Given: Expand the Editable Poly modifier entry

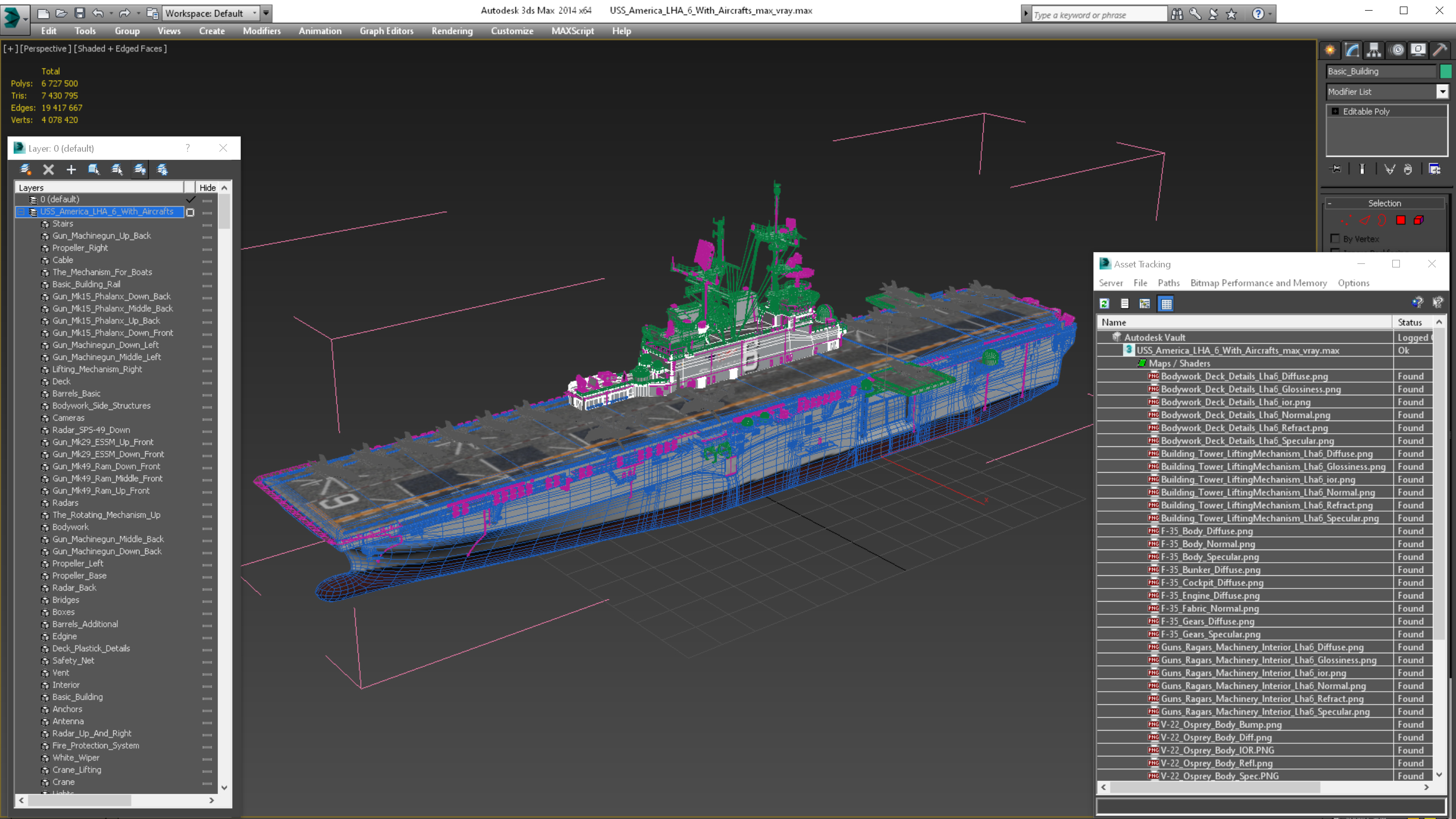Looking at the screenshot, I should click(x=1336, y=111).
